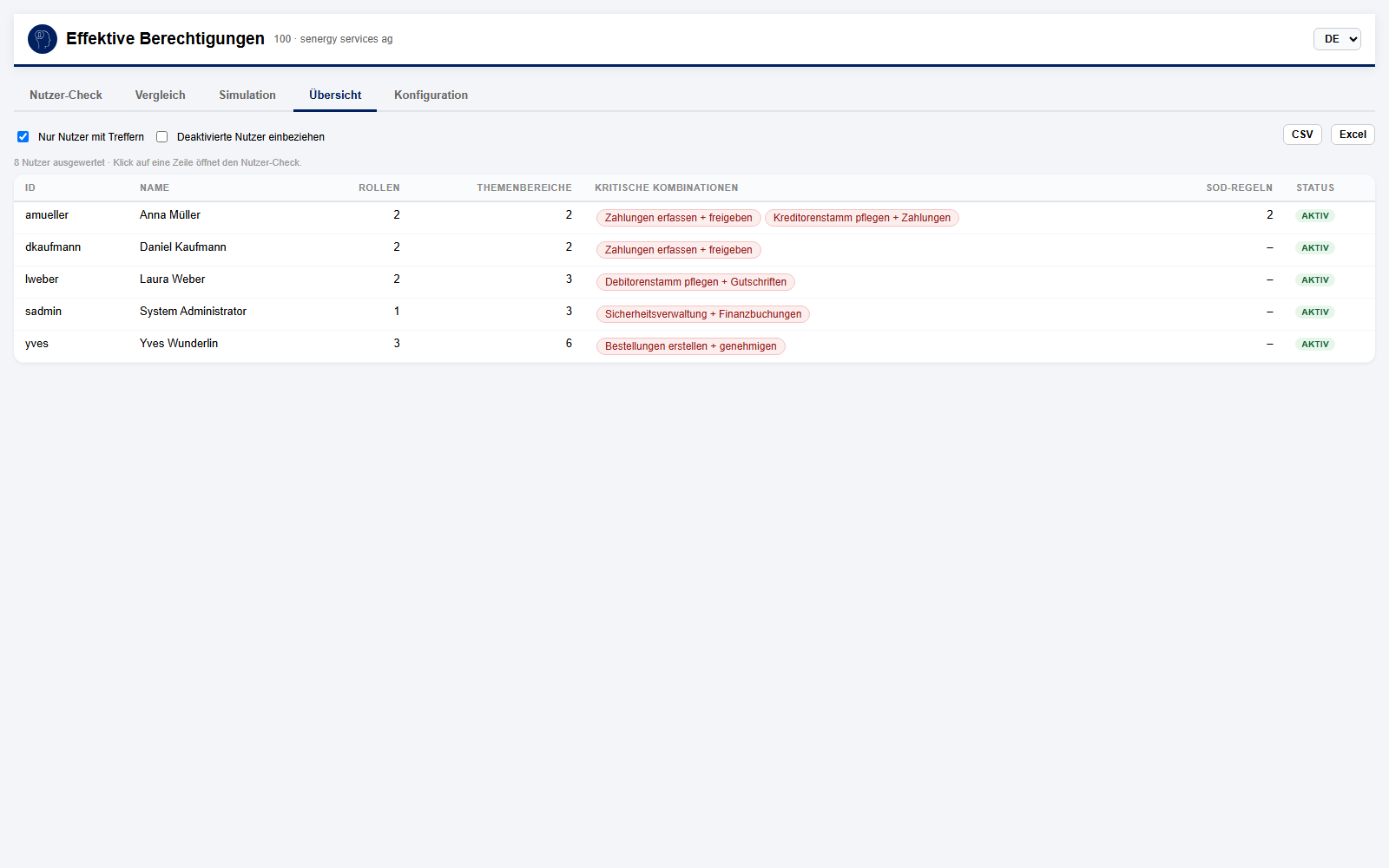Enable Deaktivierte Nutzer einbeziehen checkbox
Screen dimensions: 1389x868
(162, 137)
